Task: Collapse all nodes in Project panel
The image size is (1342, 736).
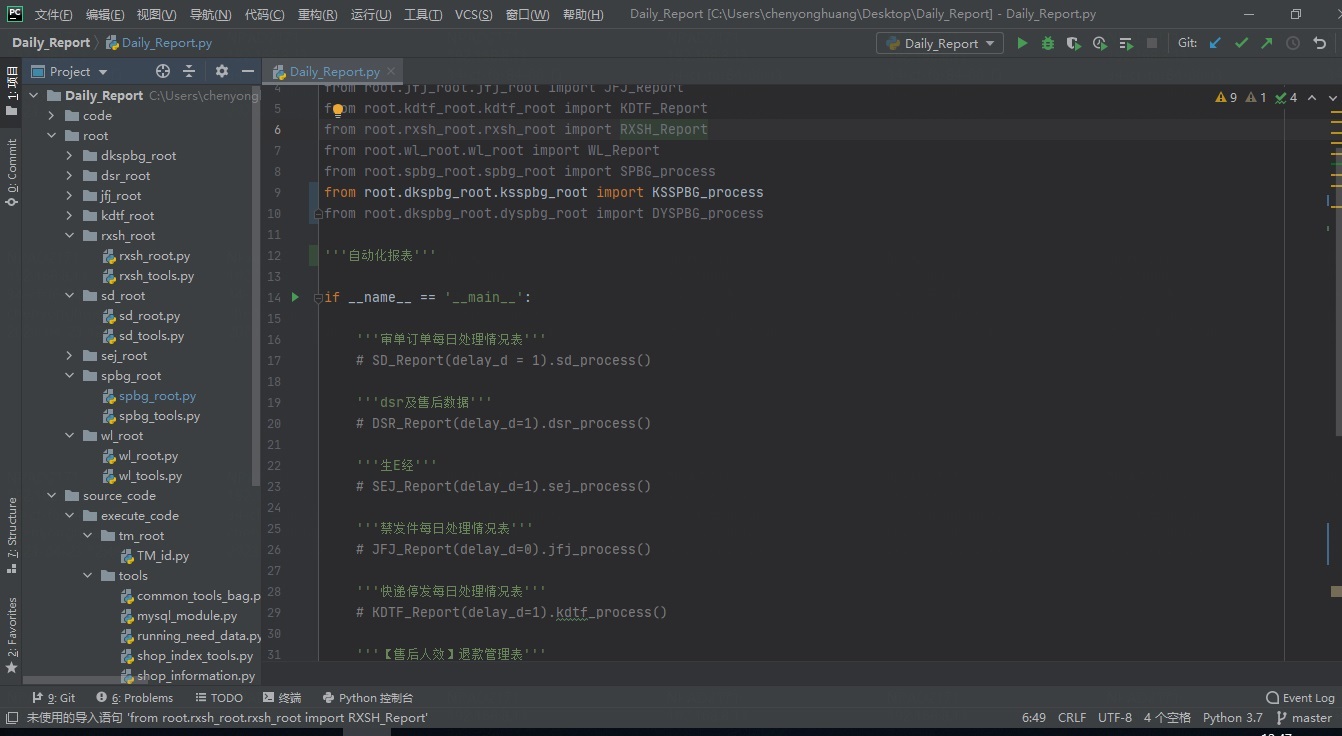Action: pos(189,71)
